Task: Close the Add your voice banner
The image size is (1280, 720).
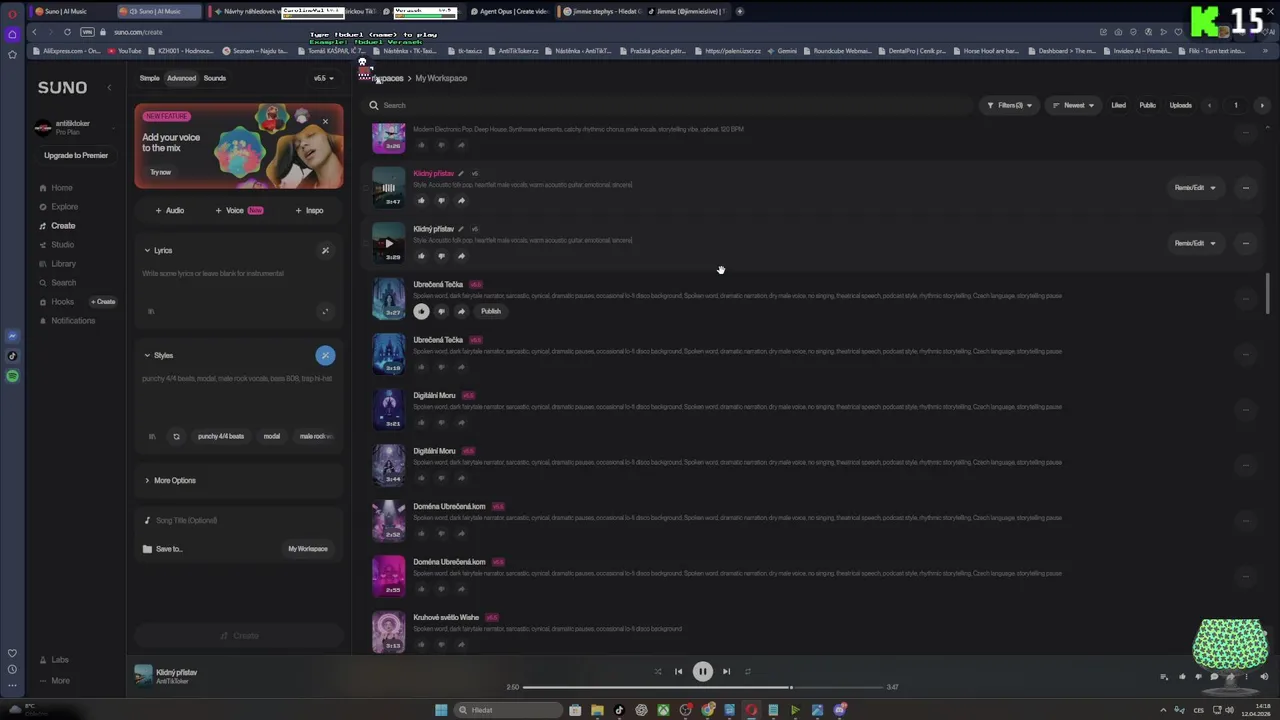Action: point(325,121)
